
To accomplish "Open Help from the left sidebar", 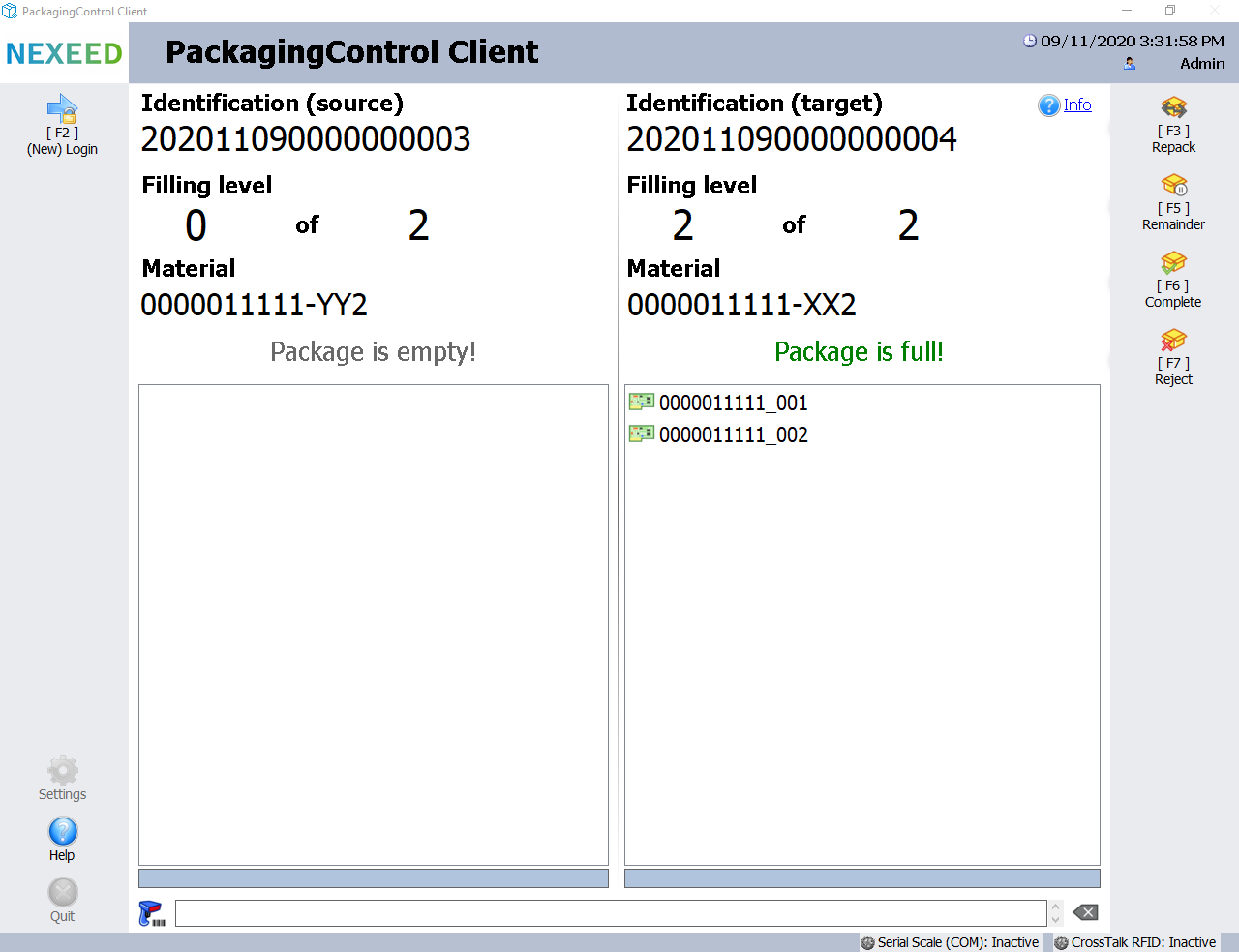I will pos(63,832).
